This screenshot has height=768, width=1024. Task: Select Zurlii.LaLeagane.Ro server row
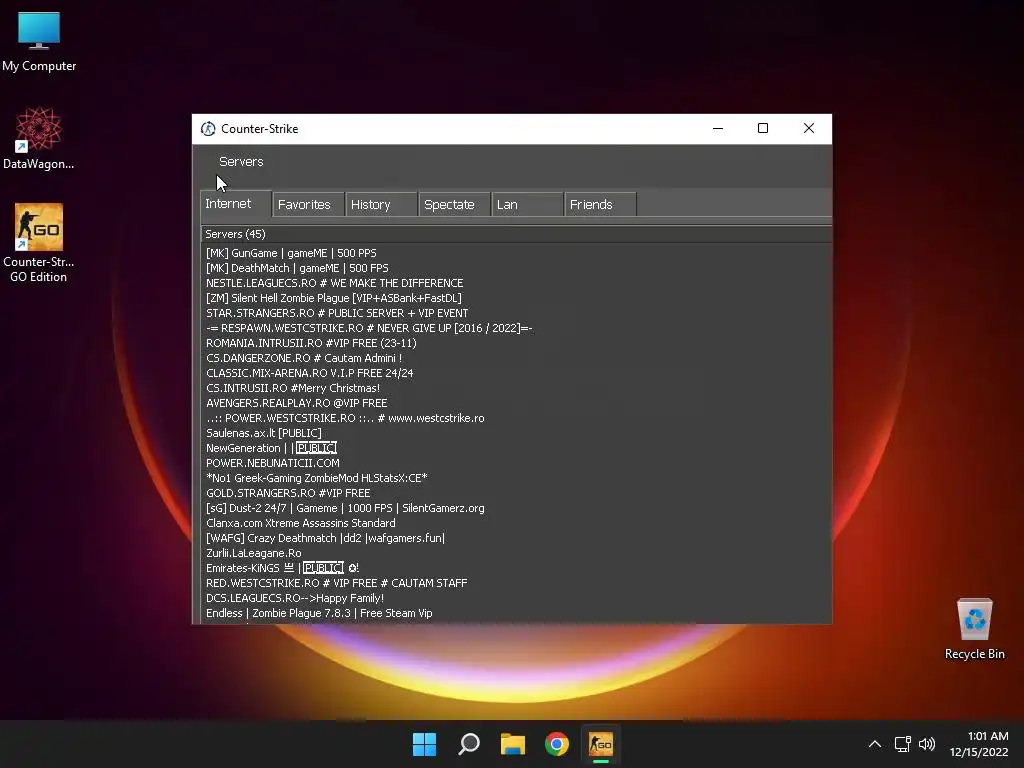pyautogui.click(x=516, y=554)
